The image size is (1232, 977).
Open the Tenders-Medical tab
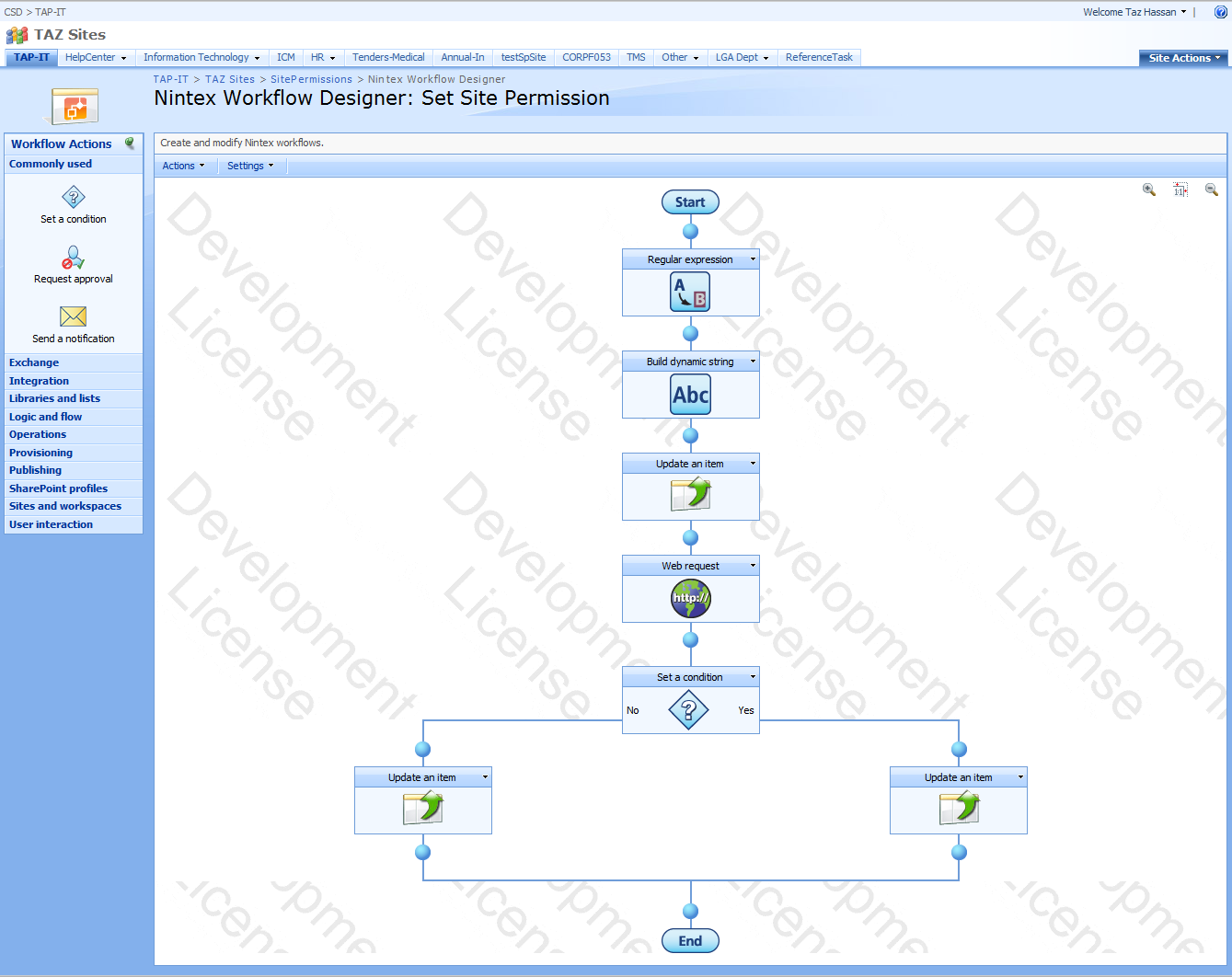click(x=388, y=57)
